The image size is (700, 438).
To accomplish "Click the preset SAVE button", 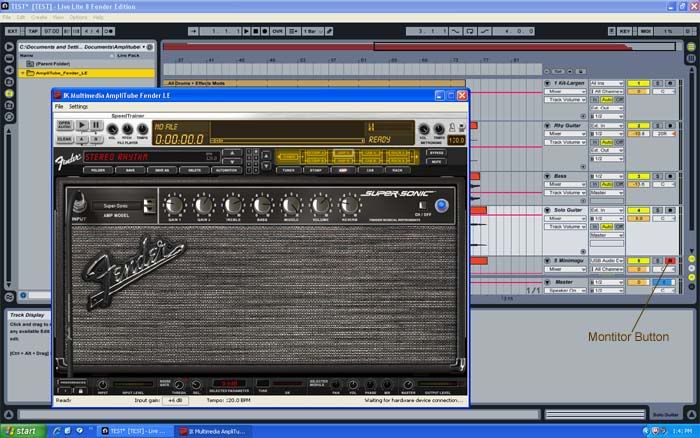I will [x=130, y=170].
